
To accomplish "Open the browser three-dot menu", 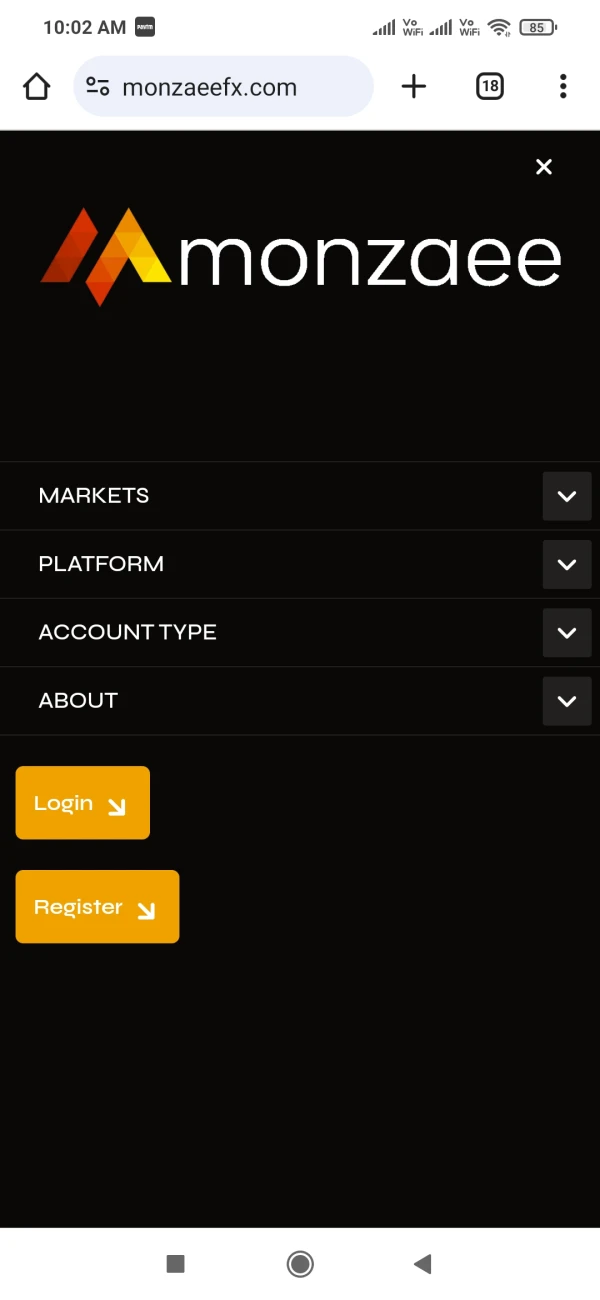I will tap(563, 87).
